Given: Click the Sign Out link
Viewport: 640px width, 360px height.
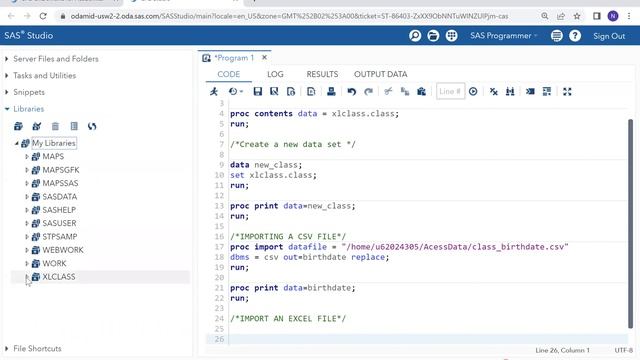Looking at the screenshot, I should click(x=609, y=36).
